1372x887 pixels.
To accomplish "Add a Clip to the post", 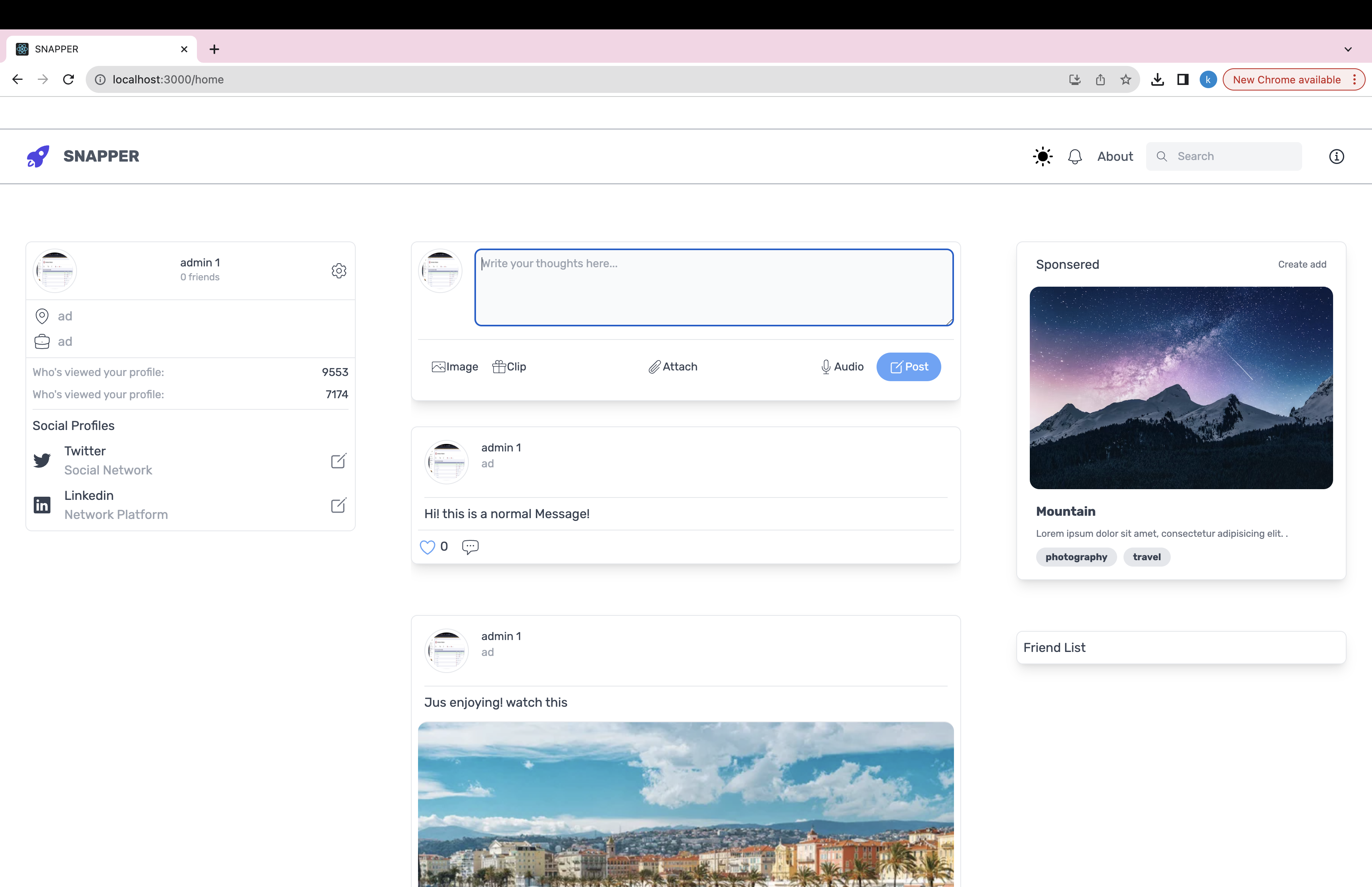I will tap(509, 367).
